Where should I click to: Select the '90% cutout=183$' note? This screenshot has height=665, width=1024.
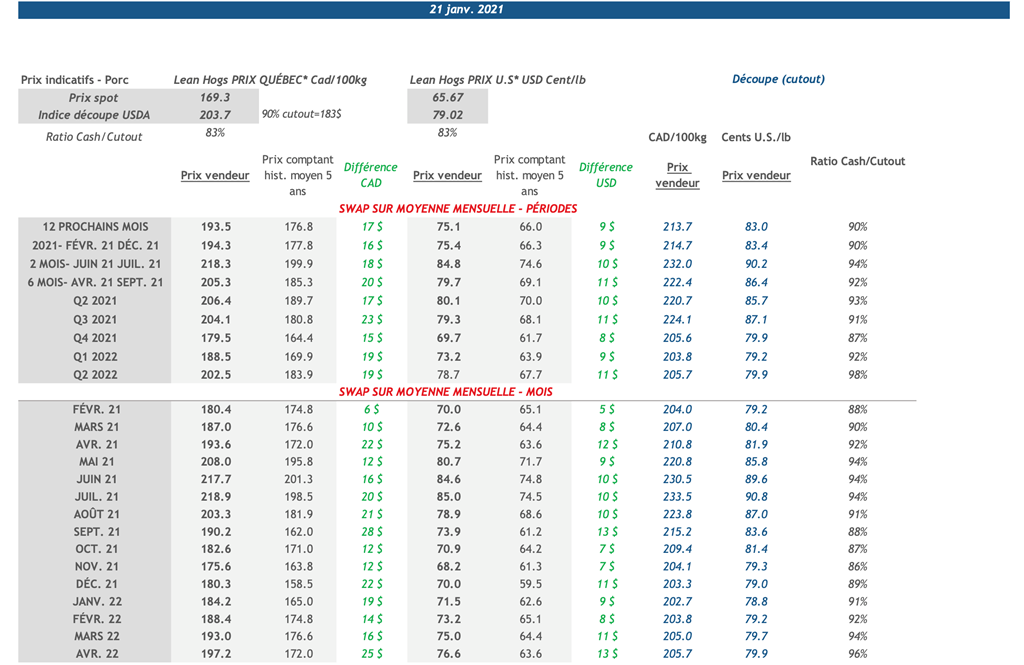300,115
